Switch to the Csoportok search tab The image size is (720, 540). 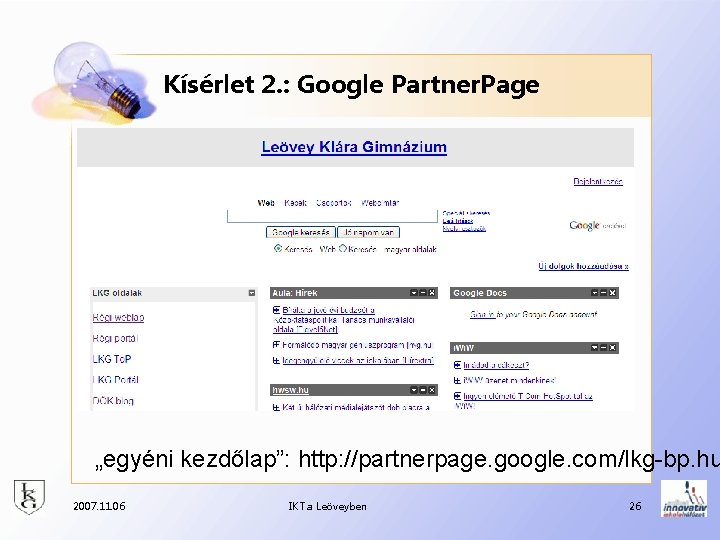[333, 202]
